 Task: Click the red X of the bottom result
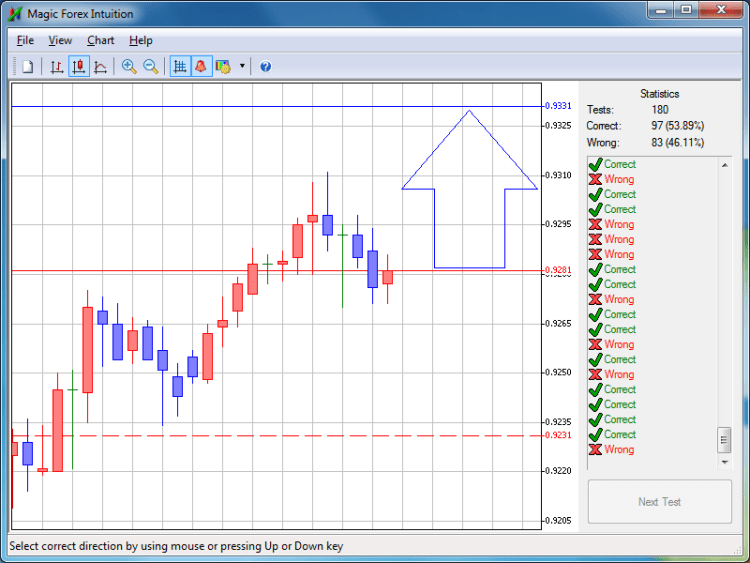596,450
